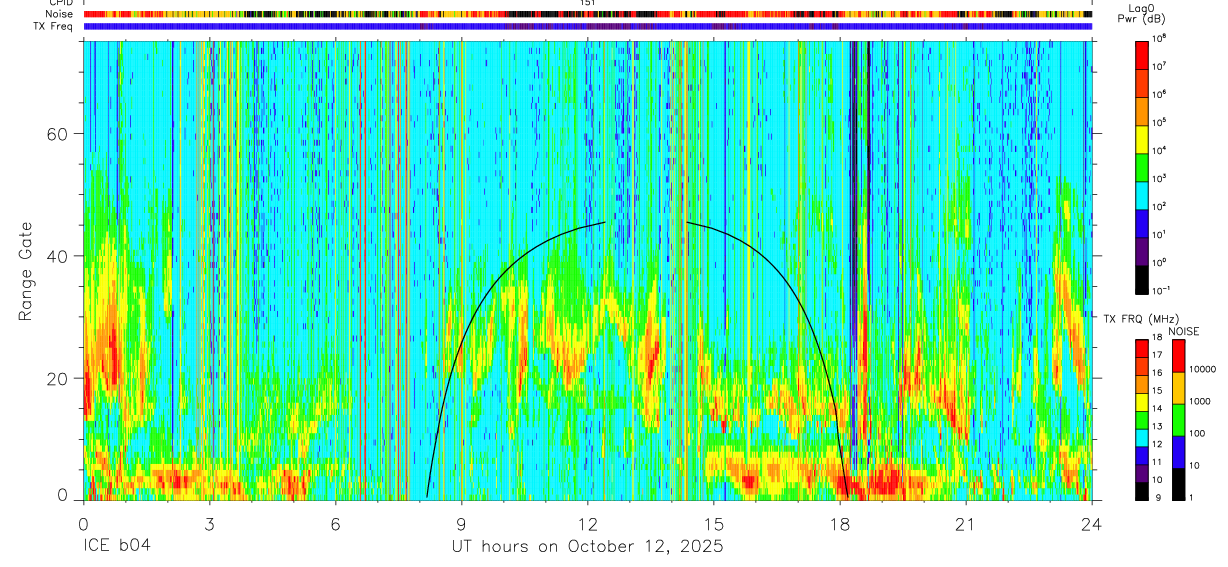Image resolution: width=1228 pixels, height=567 pixels.
Task: Pick the cyan segment of Lag0 power colorbar
Action: 1141,194
